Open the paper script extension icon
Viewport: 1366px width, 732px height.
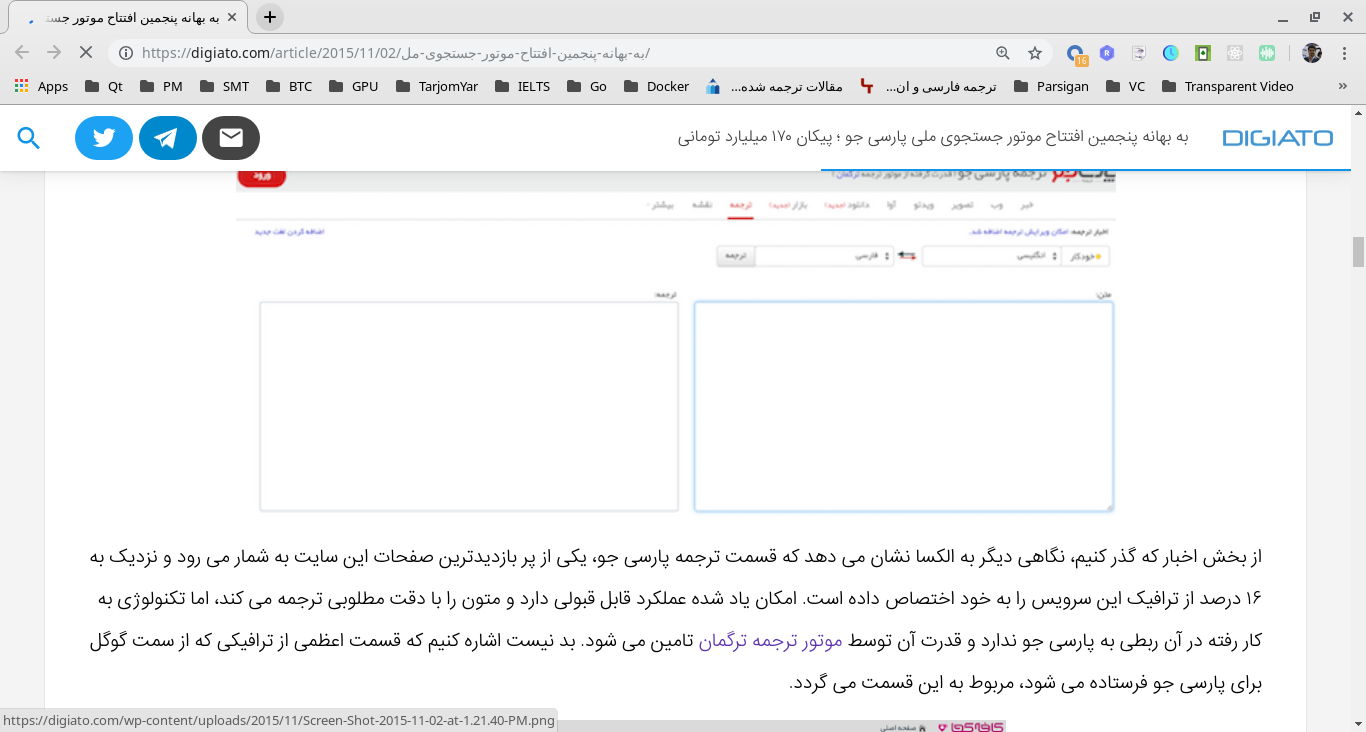point(1139,53)
